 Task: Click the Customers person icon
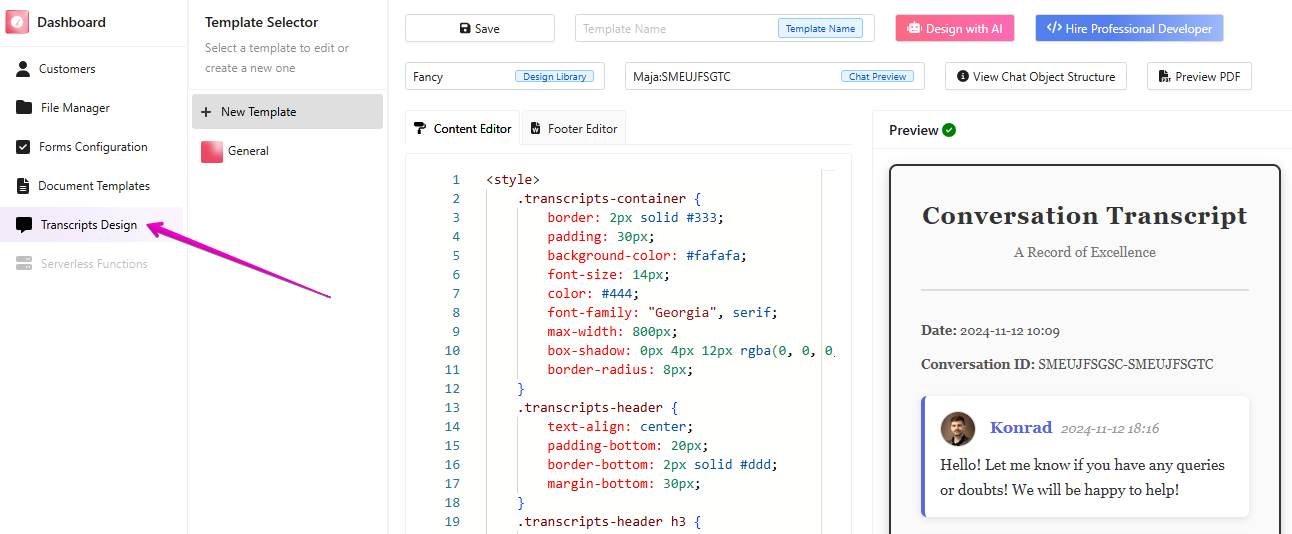pos(23,69)
